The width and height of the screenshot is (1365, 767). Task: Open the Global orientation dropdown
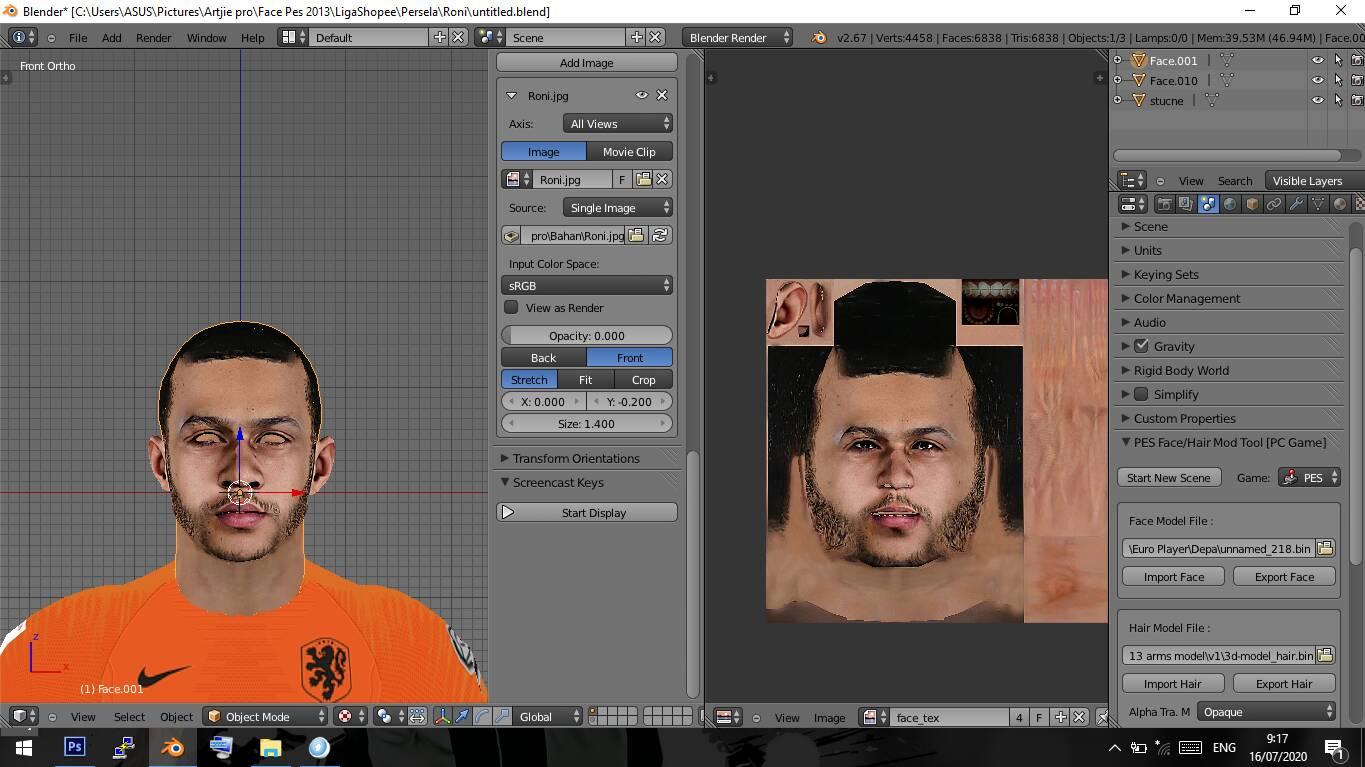548,716
